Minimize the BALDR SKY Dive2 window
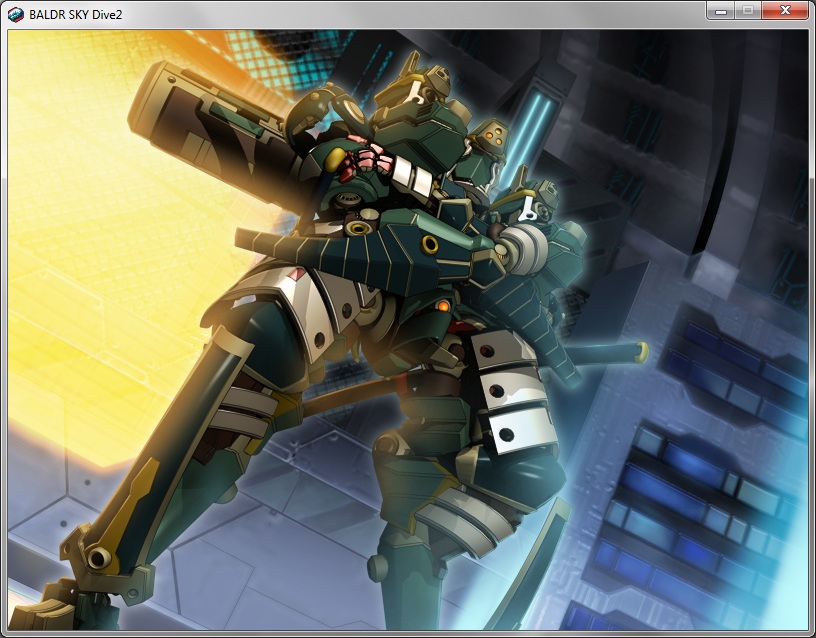The height and width of the screenshot is (638, 816). point(721,11)
